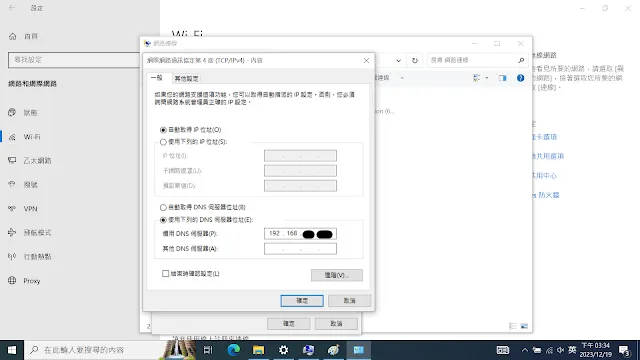Click 確定 in the underlying properties dialog

(289, 324)
